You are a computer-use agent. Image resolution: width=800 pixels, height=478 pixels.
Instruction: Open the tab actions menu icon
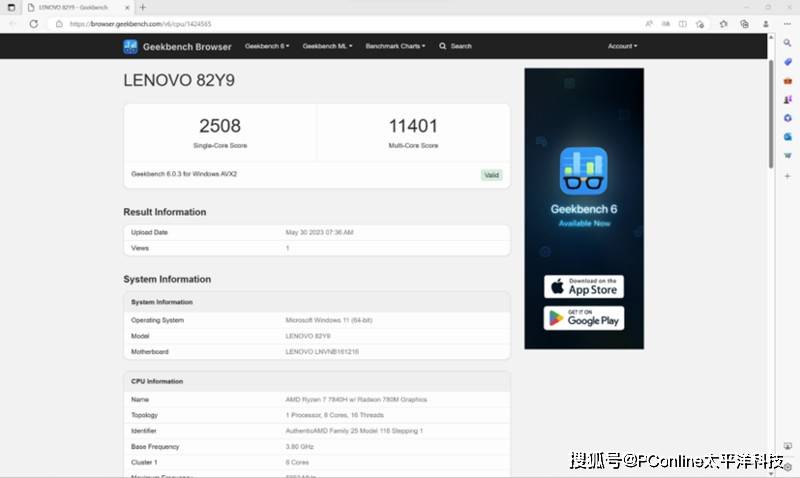click(11, 7)
